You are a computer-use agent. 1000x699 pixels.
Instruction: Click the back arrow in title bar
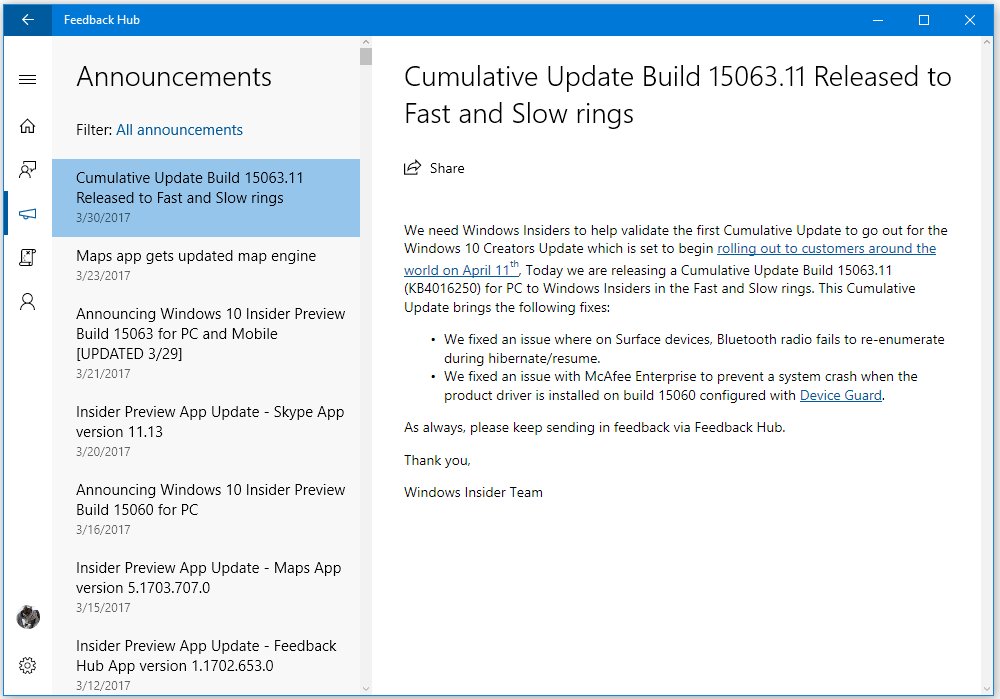click(27, 20)
